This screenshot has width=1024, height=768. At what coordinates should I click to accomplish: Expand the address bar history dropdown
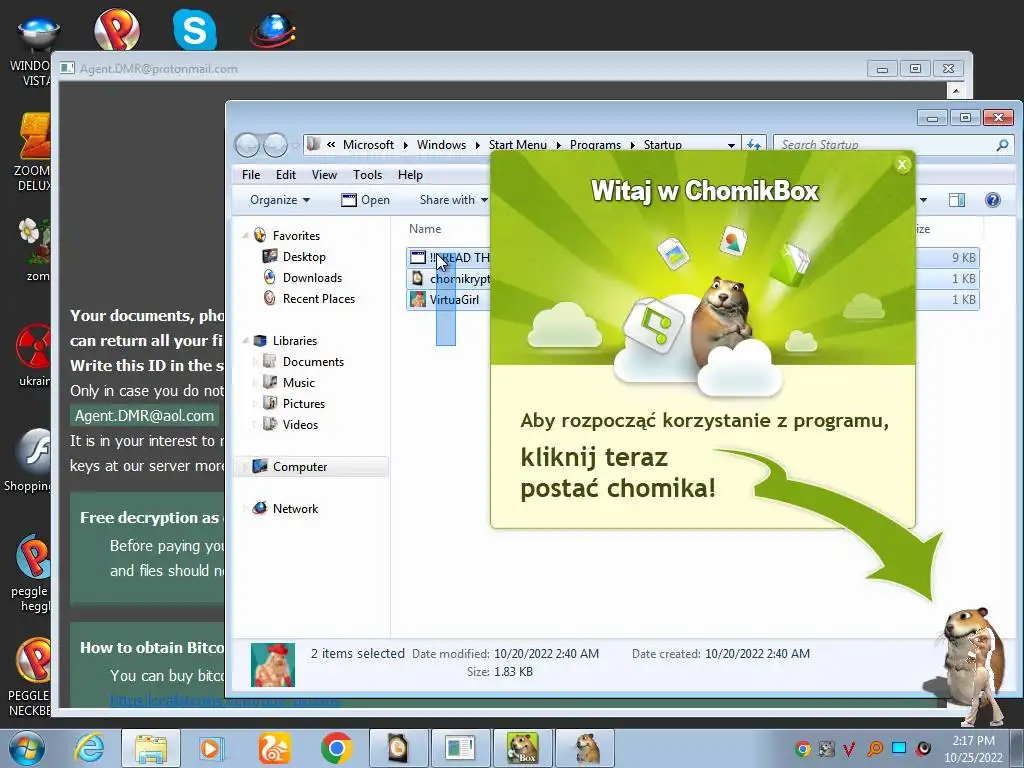point(731,144)
